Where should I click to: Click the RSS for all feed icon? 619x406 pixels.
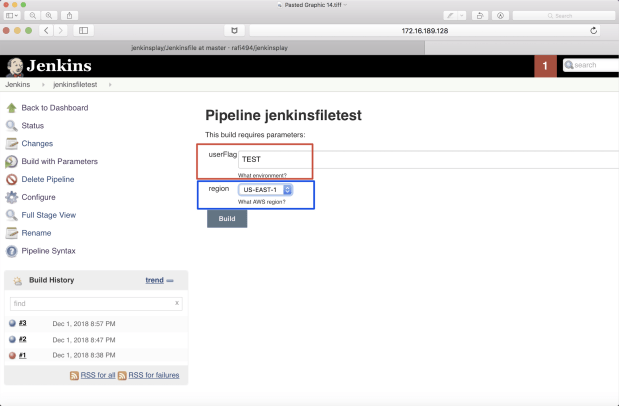(74, 376)
